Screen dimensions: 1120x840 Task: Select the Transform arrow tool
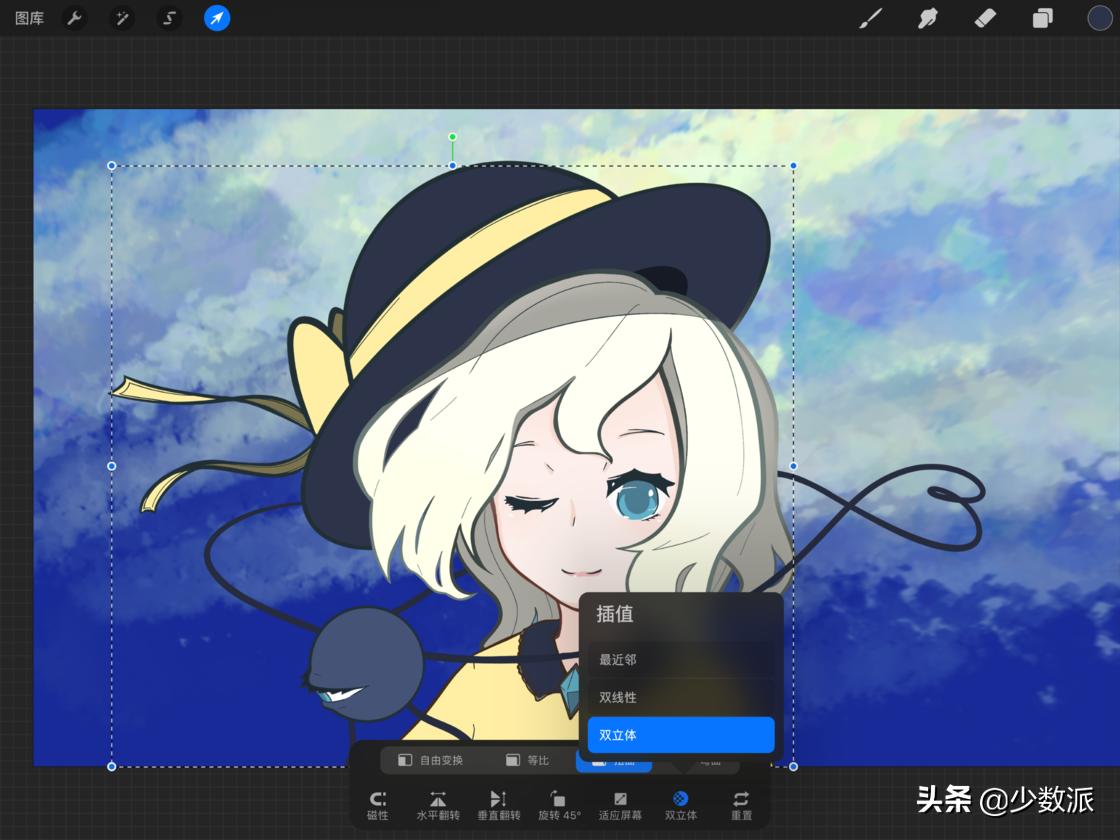pos(216,18)
